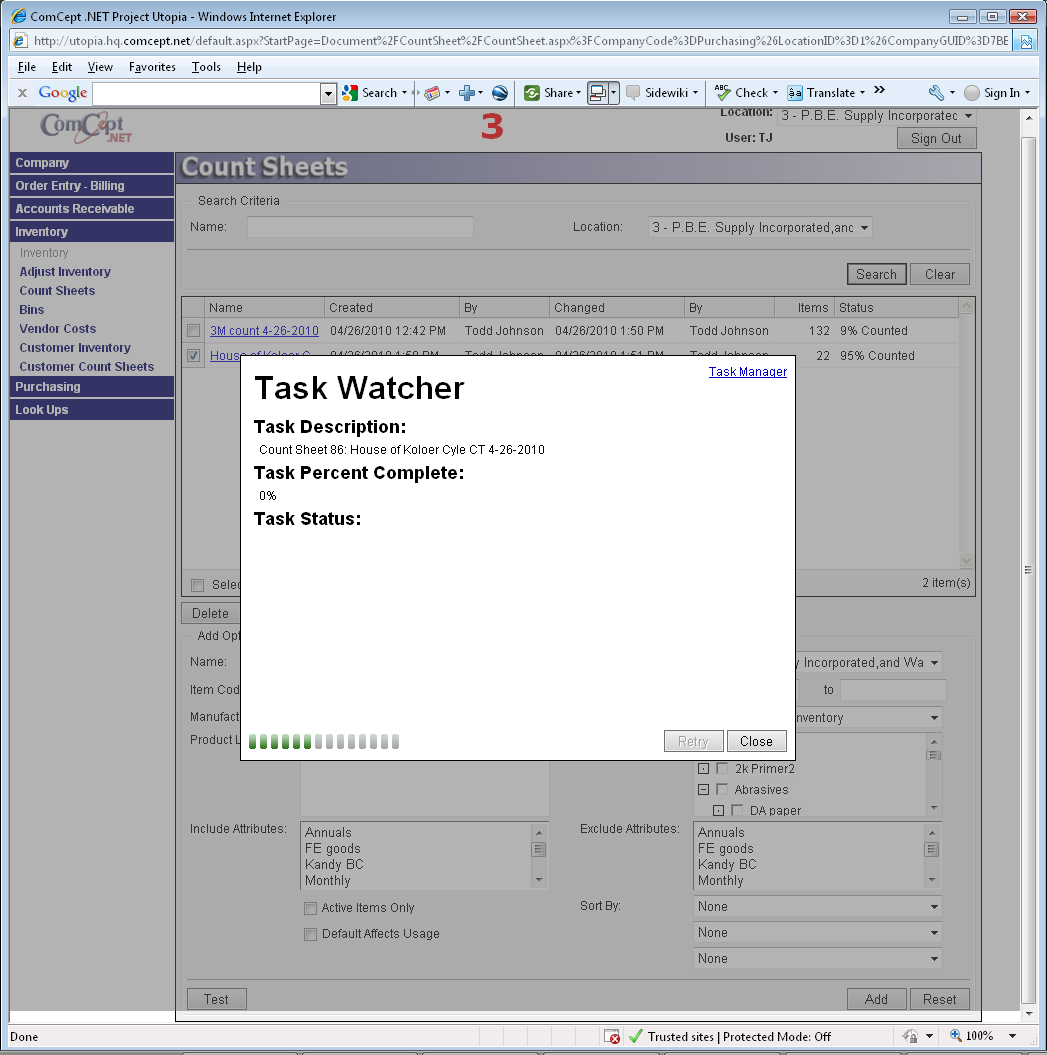The height and width of the screenshot is (1055, 1047).
Task: Click the Sidewiki speech bubble icon
Action: point(633,93)
